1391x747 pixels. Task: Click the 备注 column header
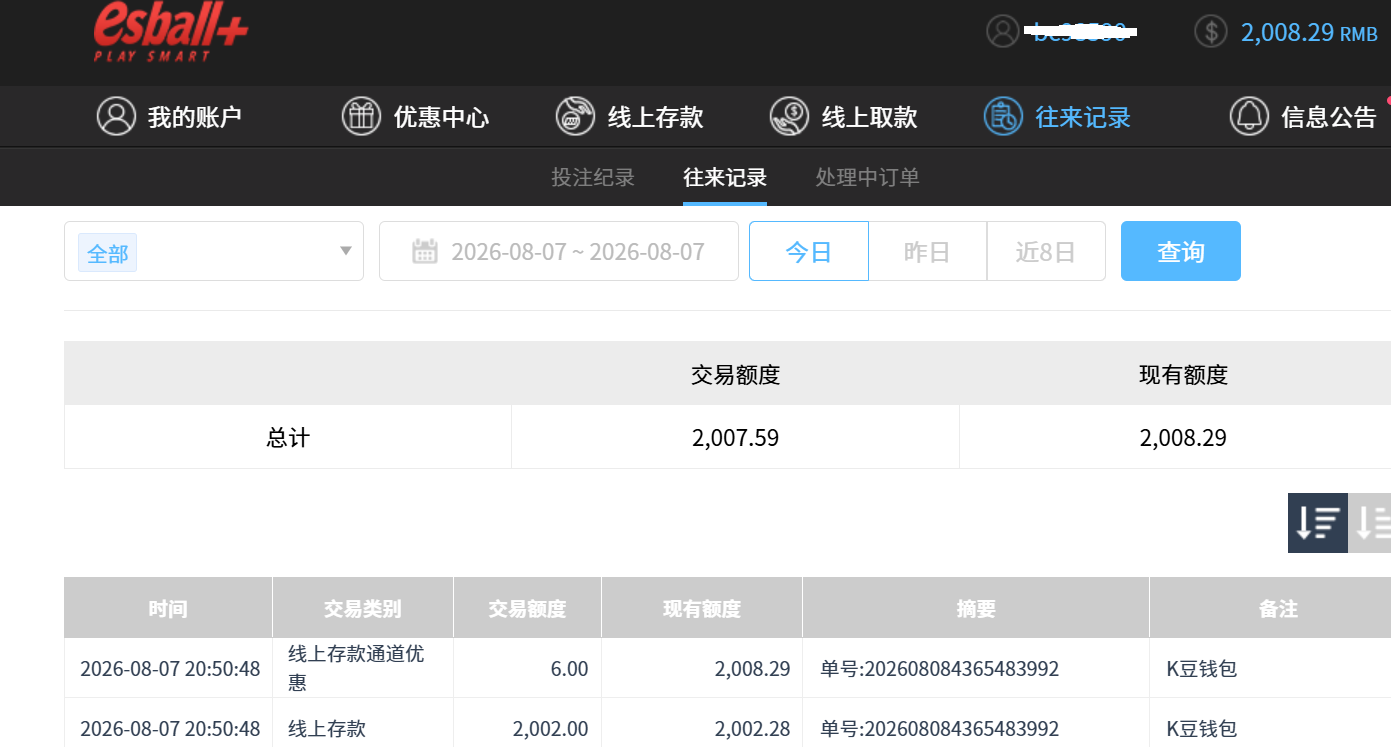point(1271,608)
